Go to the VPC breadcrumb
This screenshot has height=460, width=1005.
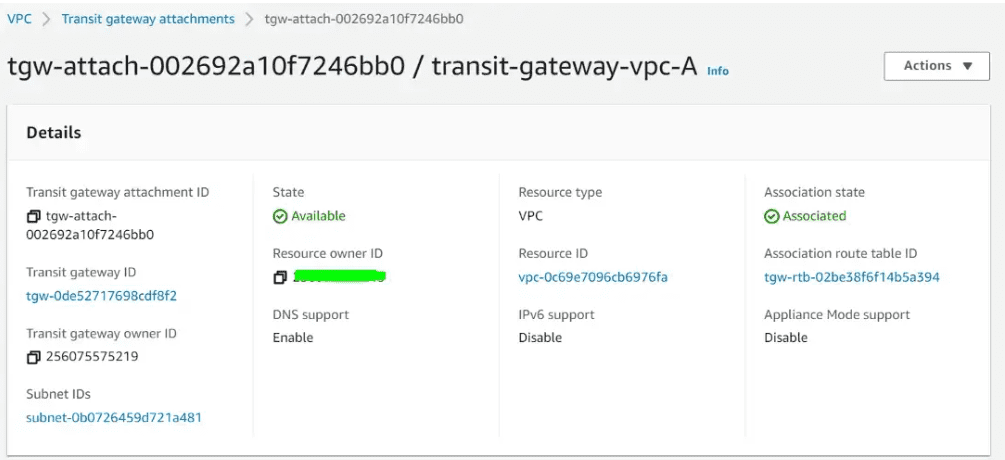19,19
